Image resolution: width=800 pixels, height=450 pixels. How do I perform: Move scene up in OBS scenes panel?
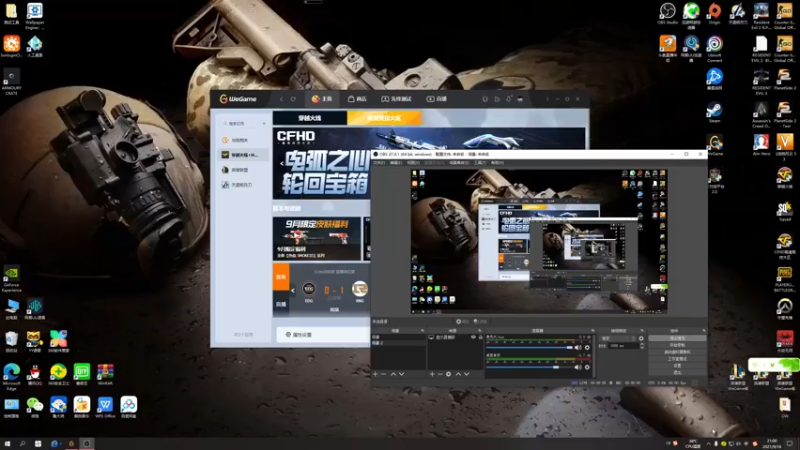(x=393, y=374)
